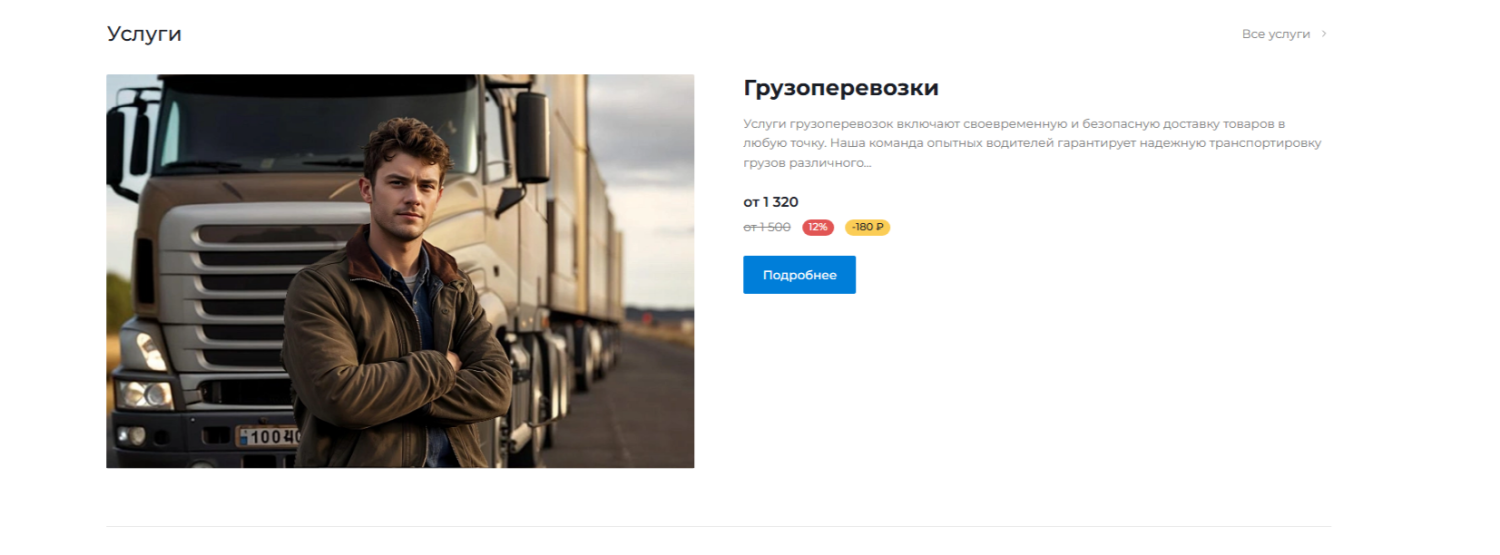Click the Подробнее button

799,275
